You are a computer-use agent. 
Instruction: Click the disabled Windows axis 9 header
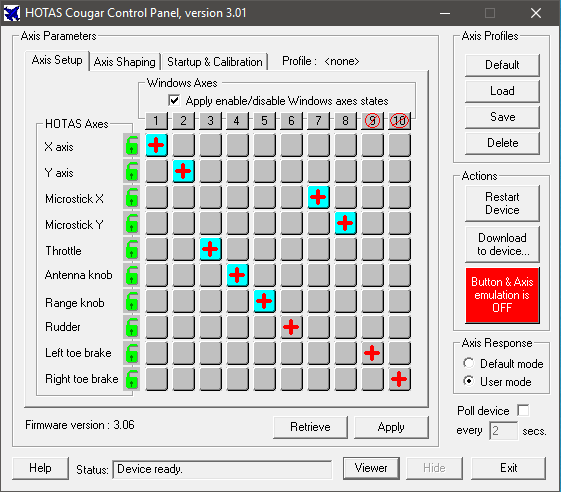(x=372, y=121)
